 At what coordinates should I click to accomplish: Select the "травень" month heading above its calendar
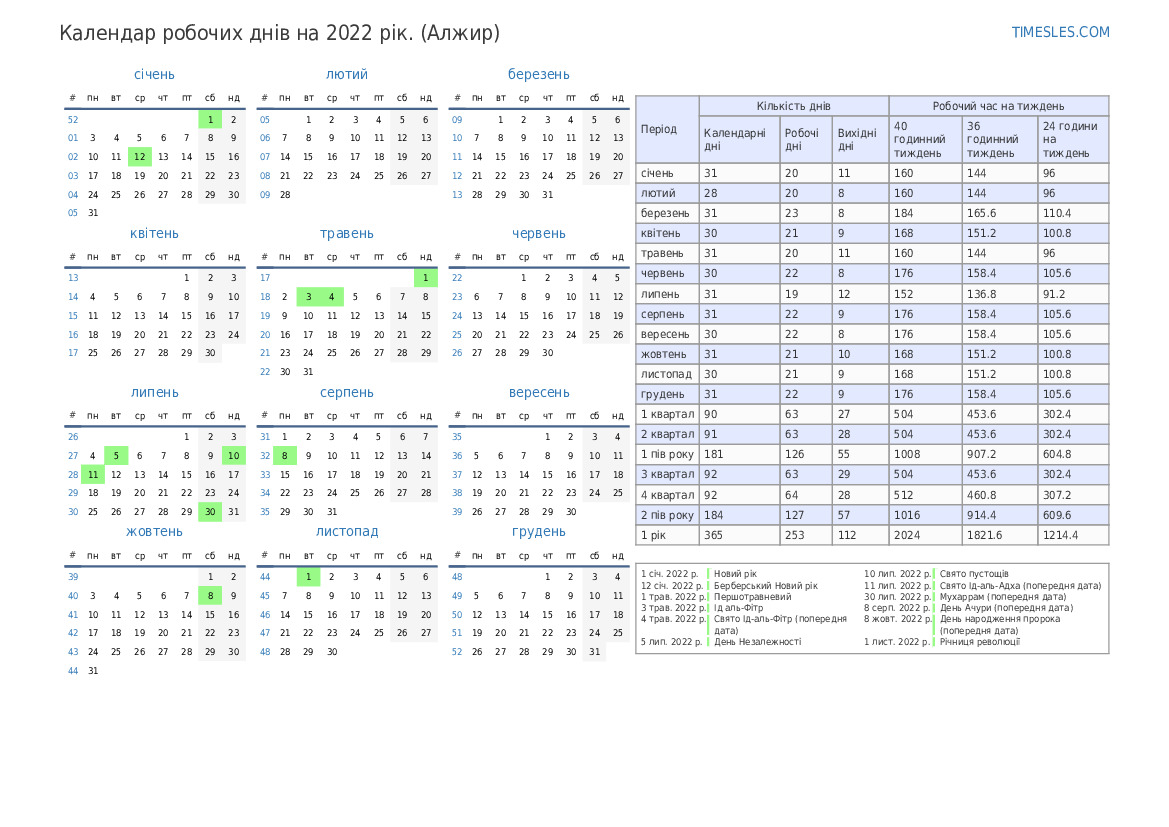pos(347,233)
